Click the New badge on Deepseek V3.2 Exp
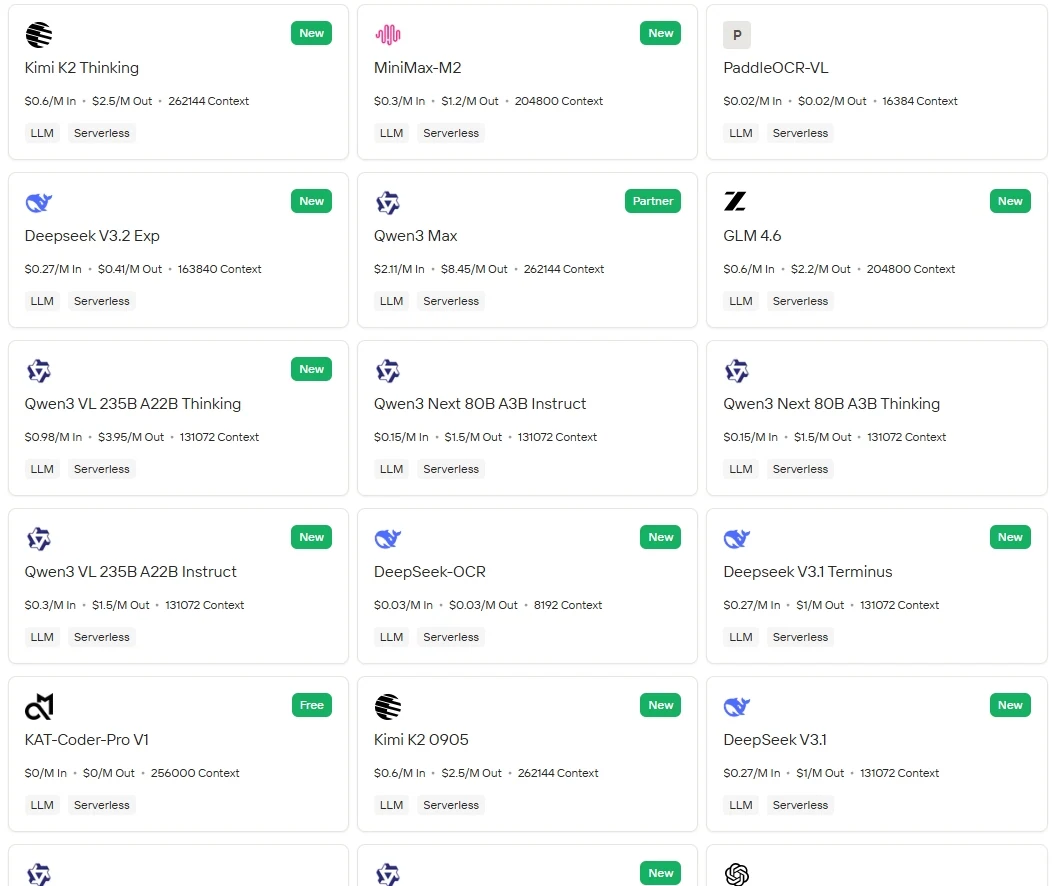This screenshot has height=886, width=1058. click(x=311, y=201)
